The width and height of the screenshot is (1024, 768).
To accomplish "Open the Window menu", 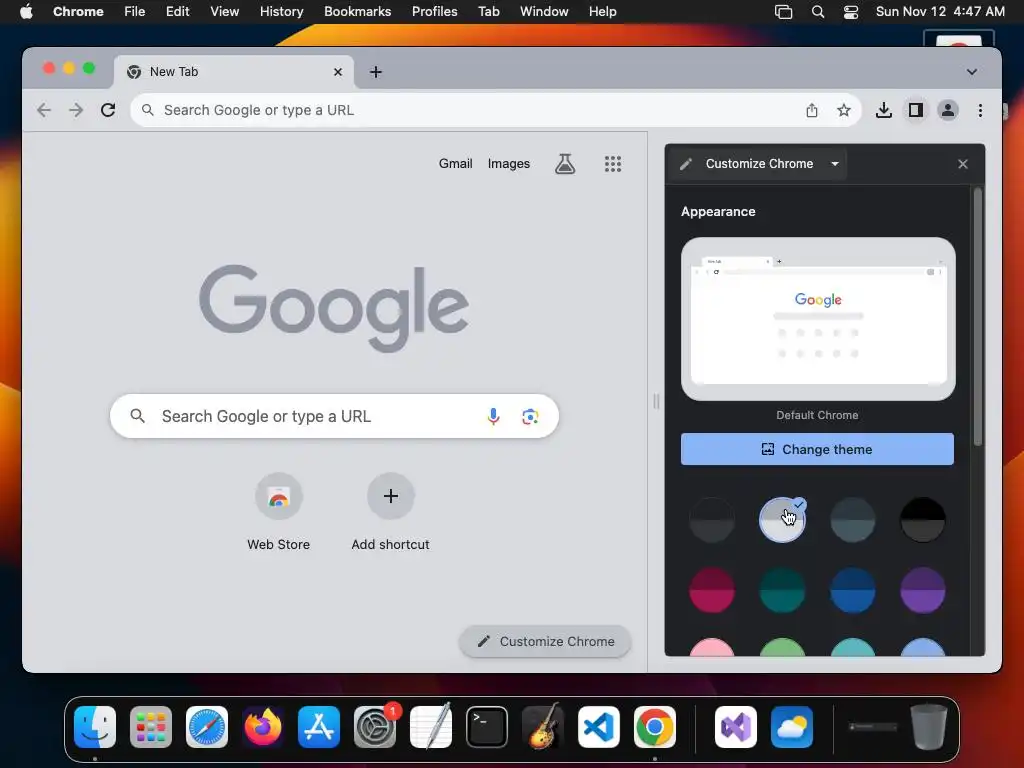I will (544, 12).
